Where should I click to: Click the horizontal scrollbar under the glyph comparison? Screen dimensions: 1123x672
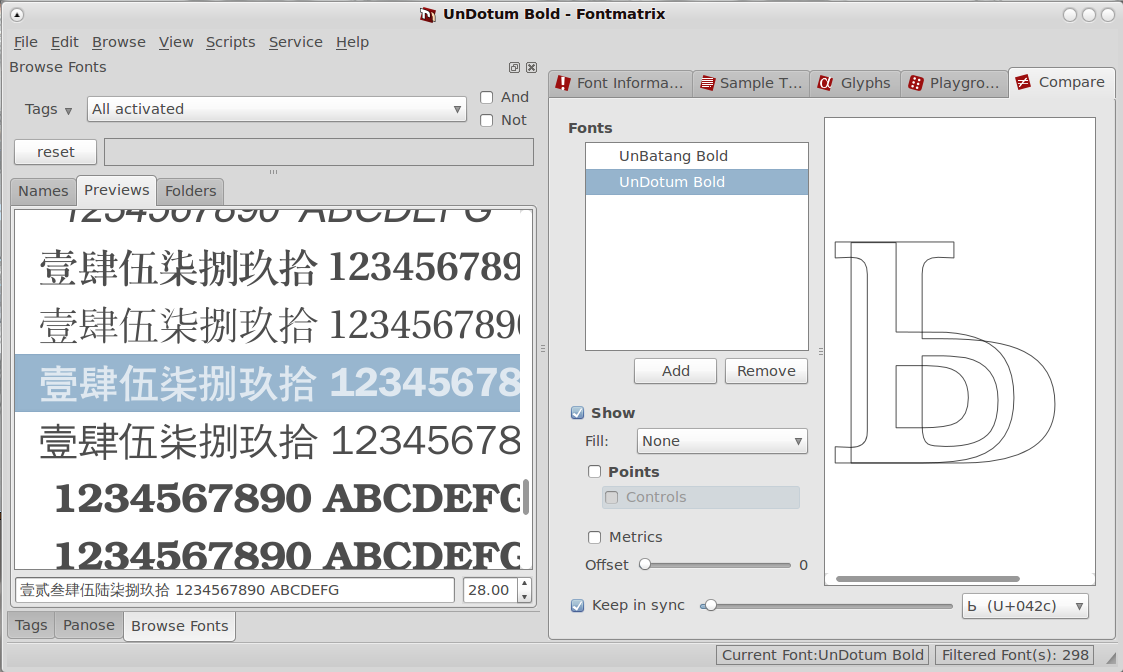(927, 579)
